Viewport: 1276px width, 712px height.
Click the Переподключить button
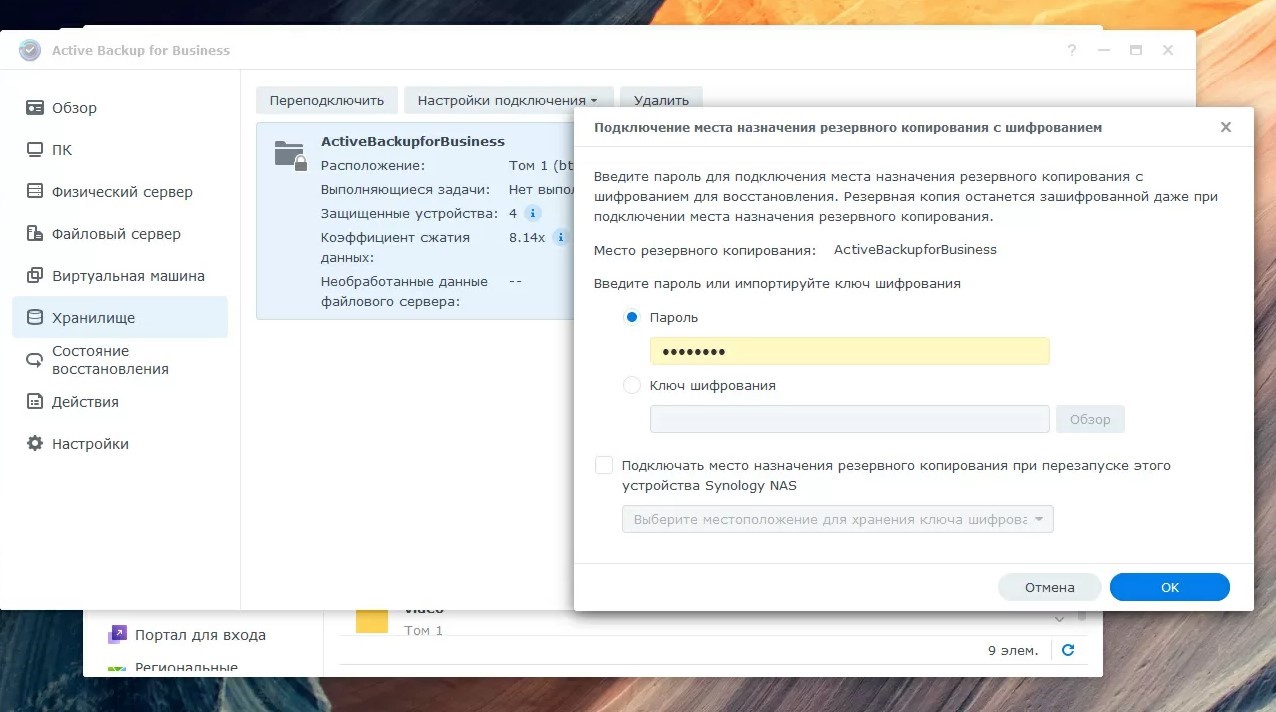(326, 100)
